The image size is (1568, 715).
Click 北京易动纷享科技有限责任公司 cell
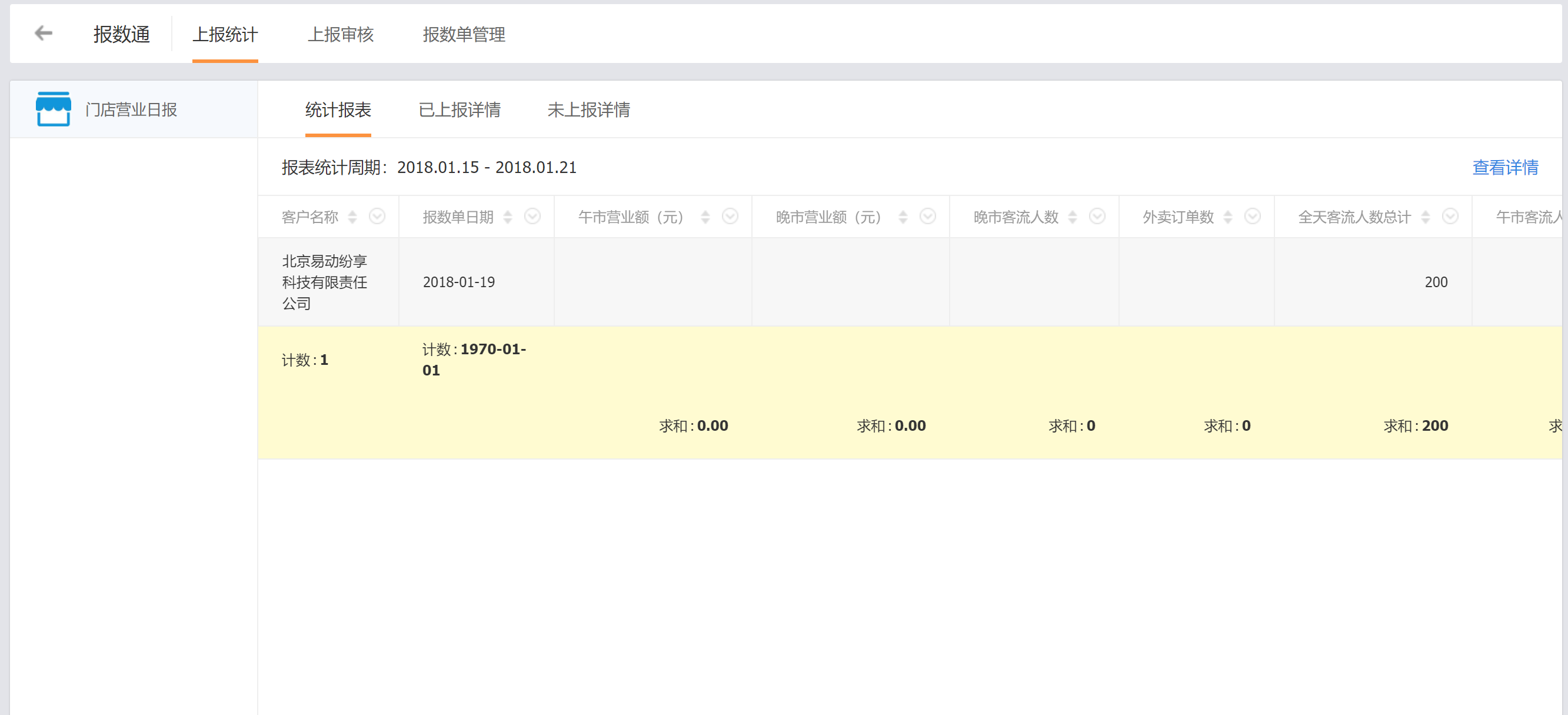[x=329, y=282]
